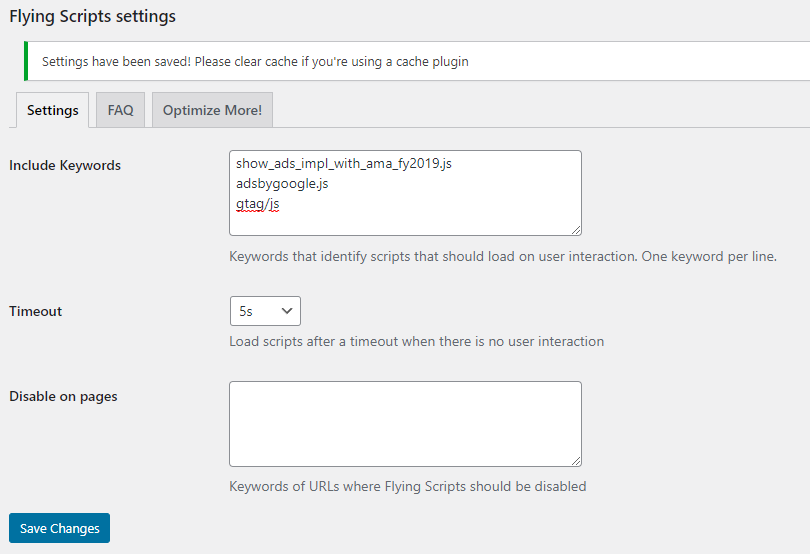Place cursor on adsbygoogle.js keyword line
Screen dimensions: 810x554
[x=282, y=183]
